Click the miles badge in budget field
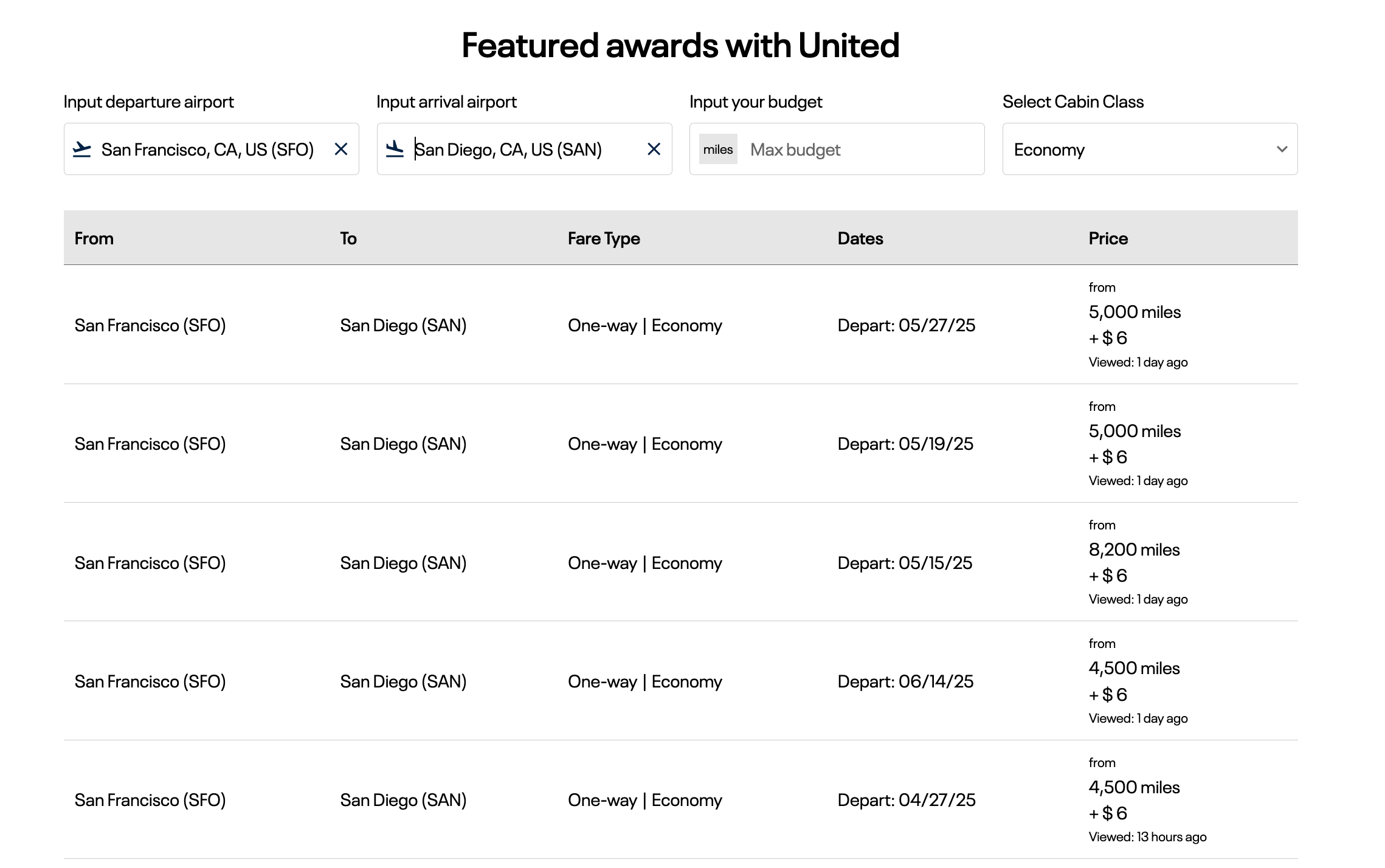This screenshot has height=868, width=1385. coord(718,150)
